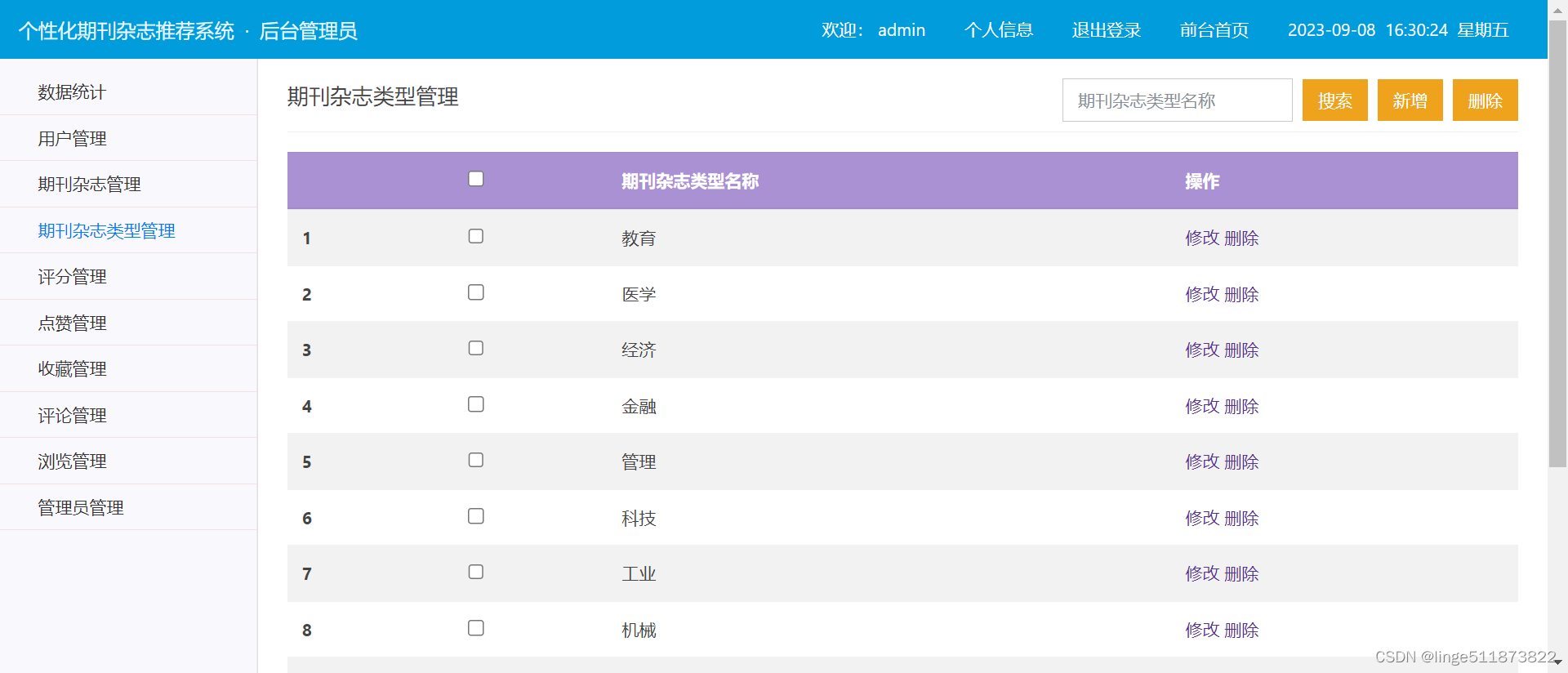Click the 个性化期刊杂志推荐系统 header title
This screenshot has width=1568, height=673.
click(127, 31)
